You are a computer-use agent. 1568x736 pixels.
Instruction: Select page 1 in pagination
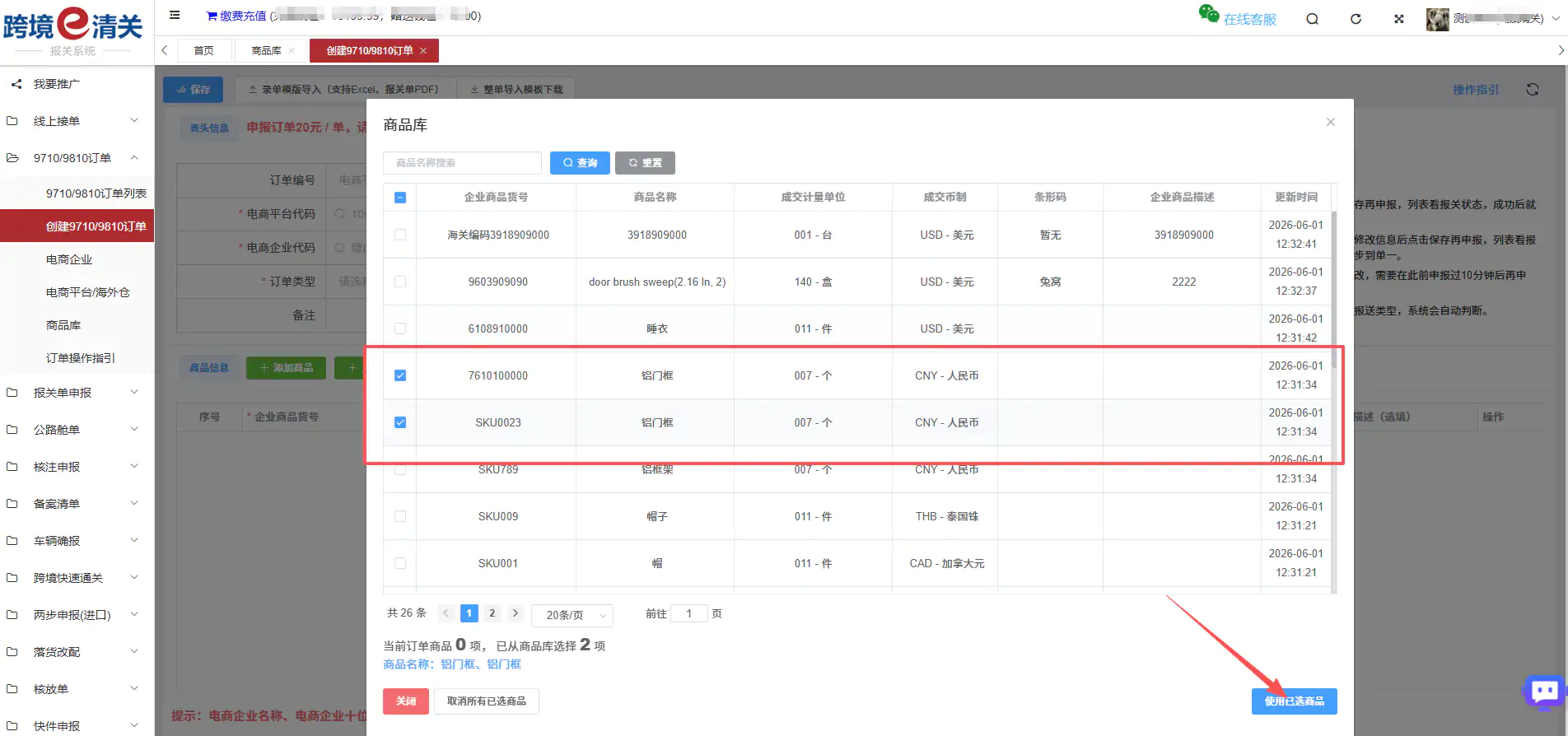tap(469, 613)
